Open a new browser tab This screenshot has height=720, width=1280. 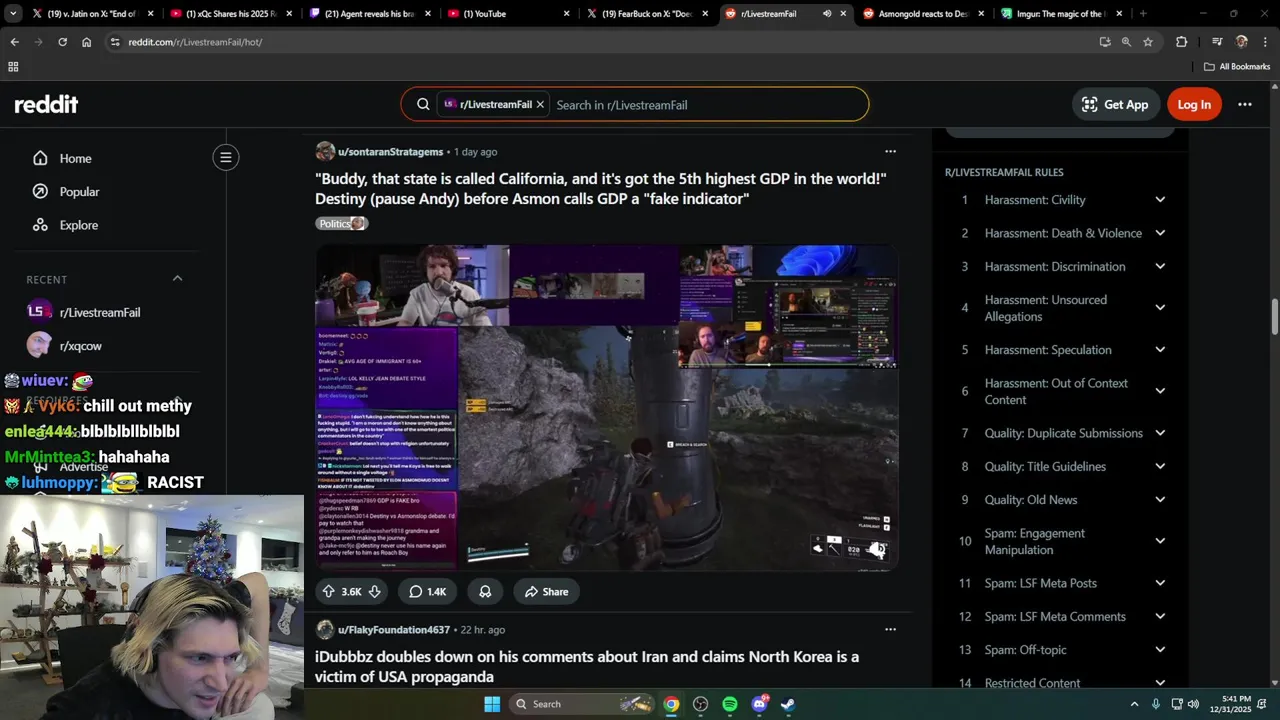[x=1143, y=14]
